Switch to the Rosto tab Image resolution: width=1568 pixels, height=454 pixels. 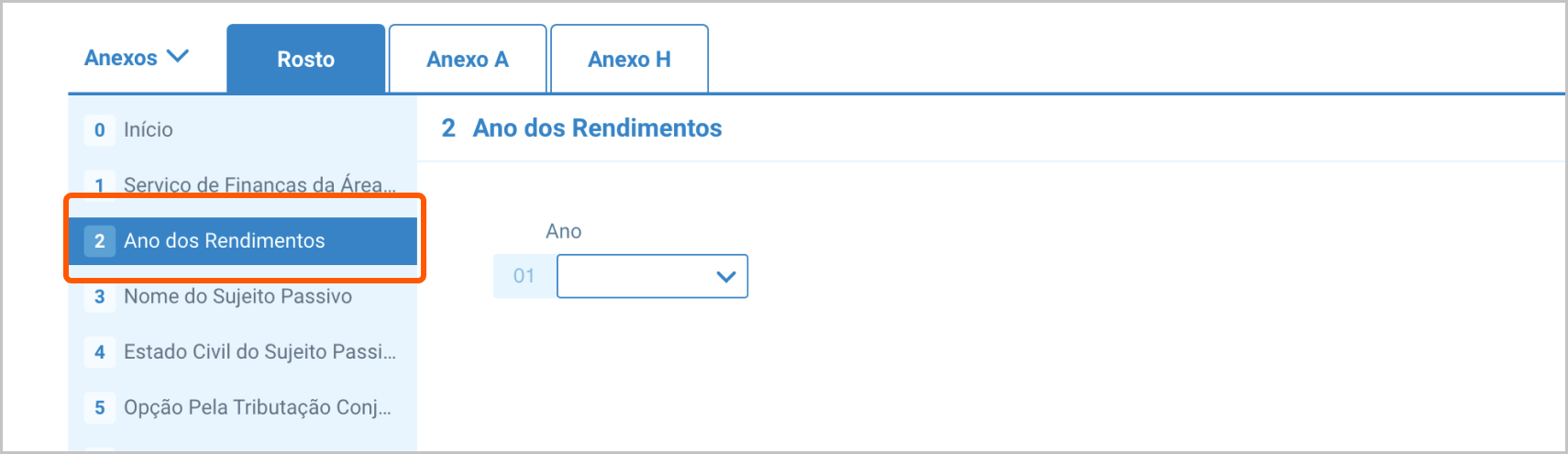[305, 60]
